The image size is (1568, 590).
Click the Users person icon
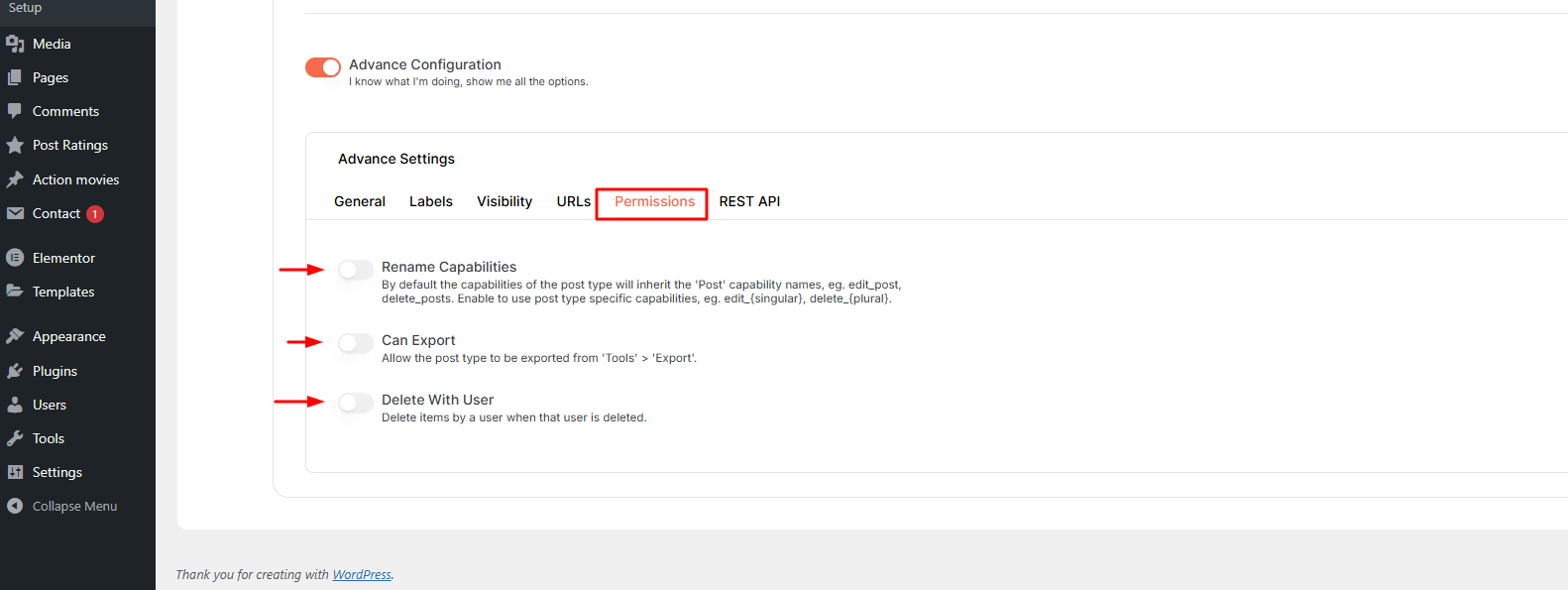(15, 405)
